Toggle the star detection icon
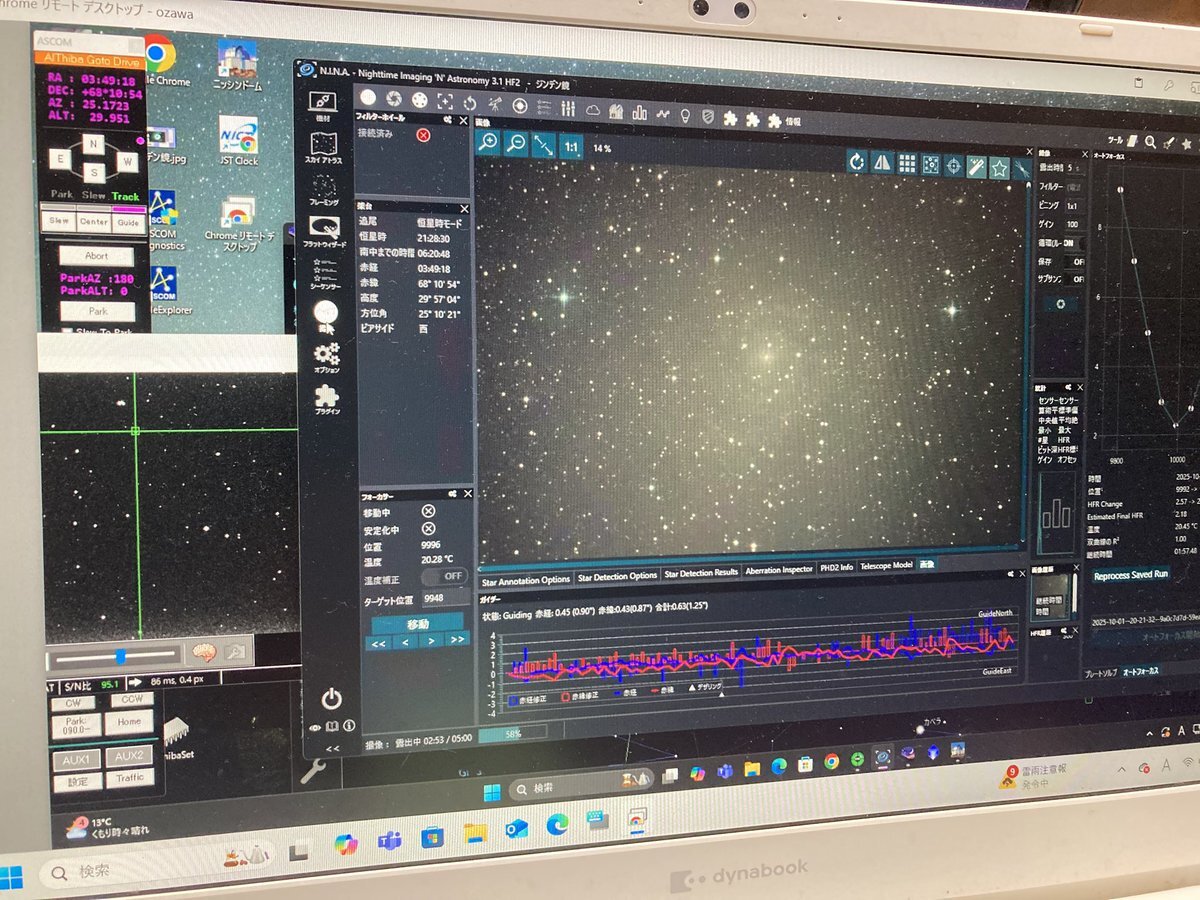 tap(999, 168)
